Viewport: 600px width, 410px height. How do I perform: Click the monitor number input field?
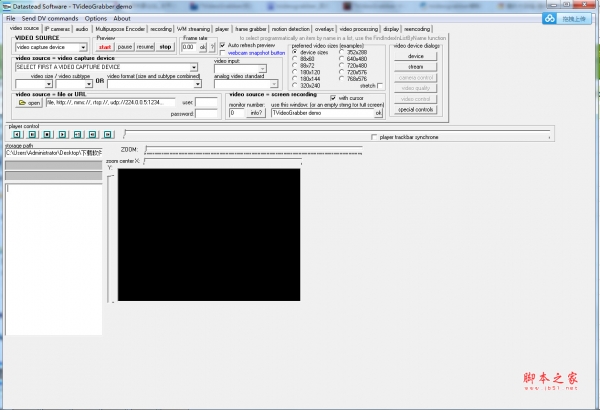(x=236, y=113)
